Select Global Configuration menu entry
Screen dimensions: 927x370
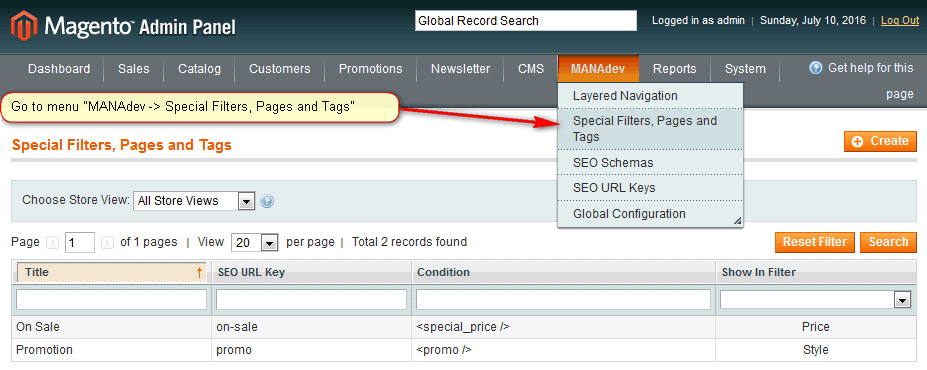tap(650, 213)
